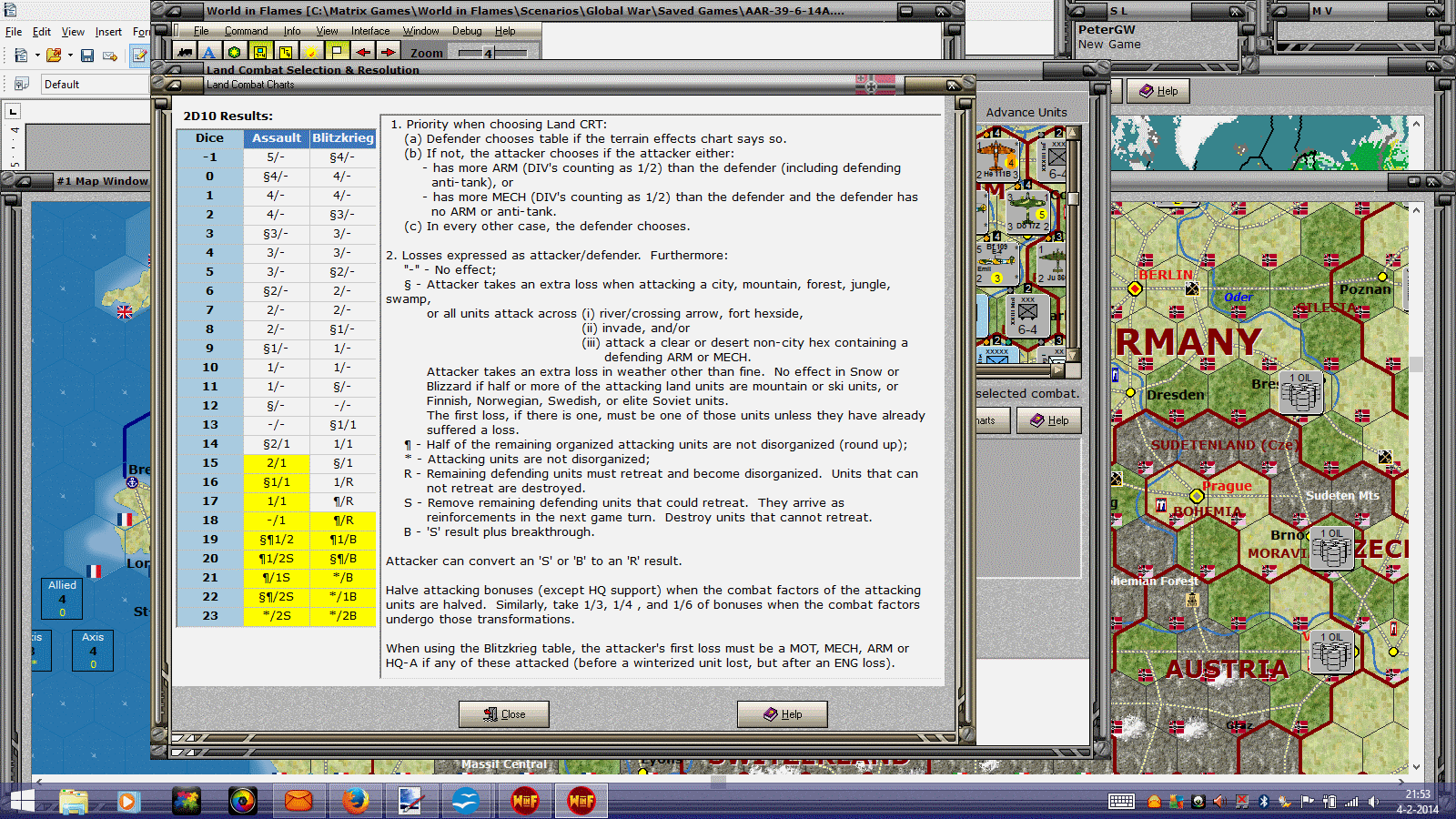
Task: Click Help button above the world mini-map
Action: point(1158,91)
